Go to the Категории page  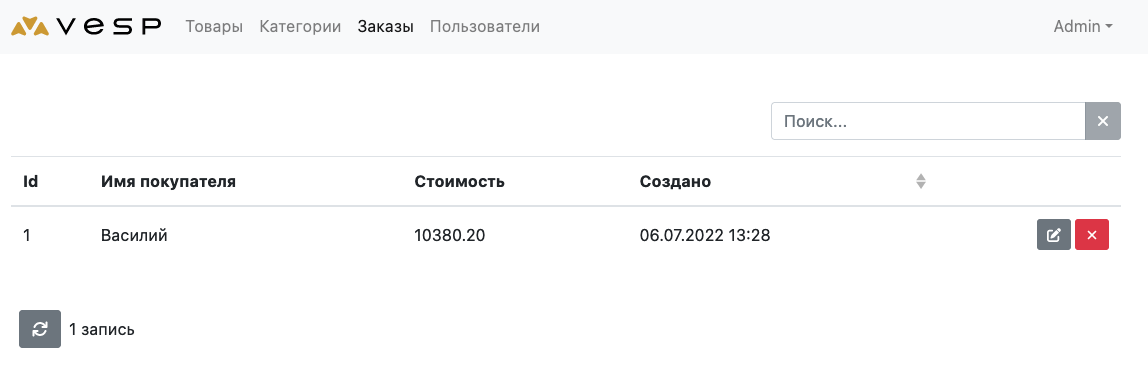click(300, 26)
